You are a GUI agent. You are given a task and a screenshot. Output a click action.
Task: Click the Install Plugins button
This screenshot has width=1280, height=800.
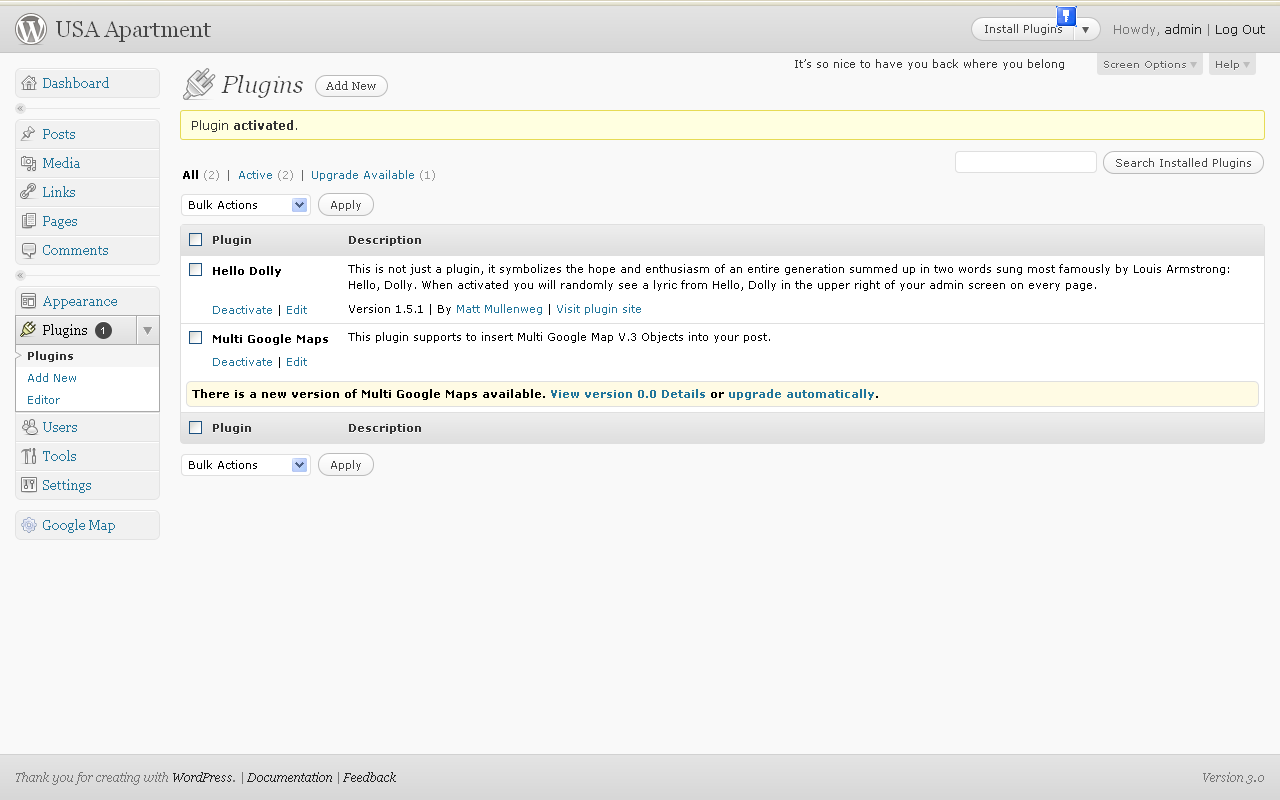point(1023,29)
